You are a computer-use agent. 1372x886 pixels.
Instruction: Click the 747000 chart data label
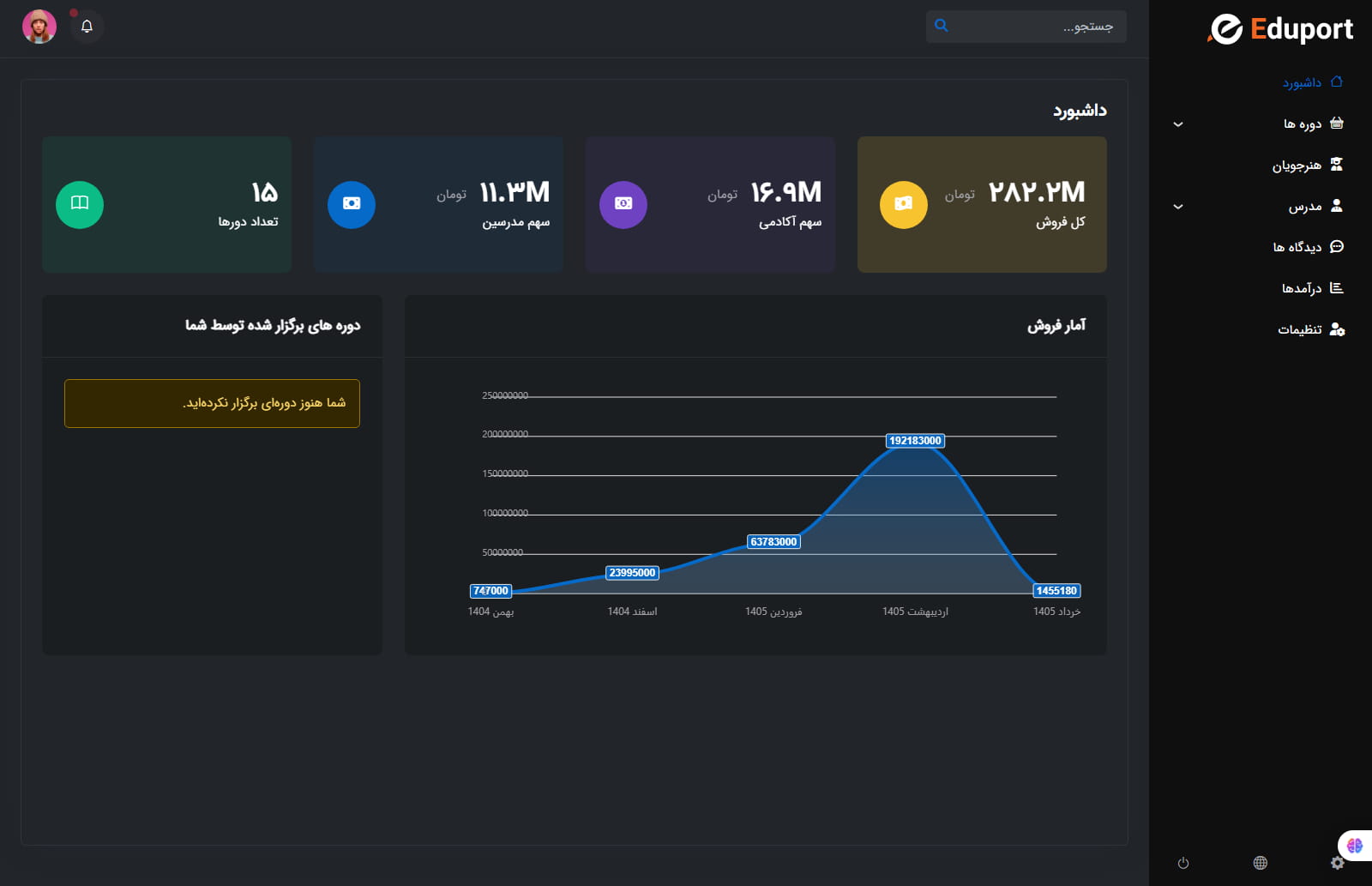pos(490,591)
